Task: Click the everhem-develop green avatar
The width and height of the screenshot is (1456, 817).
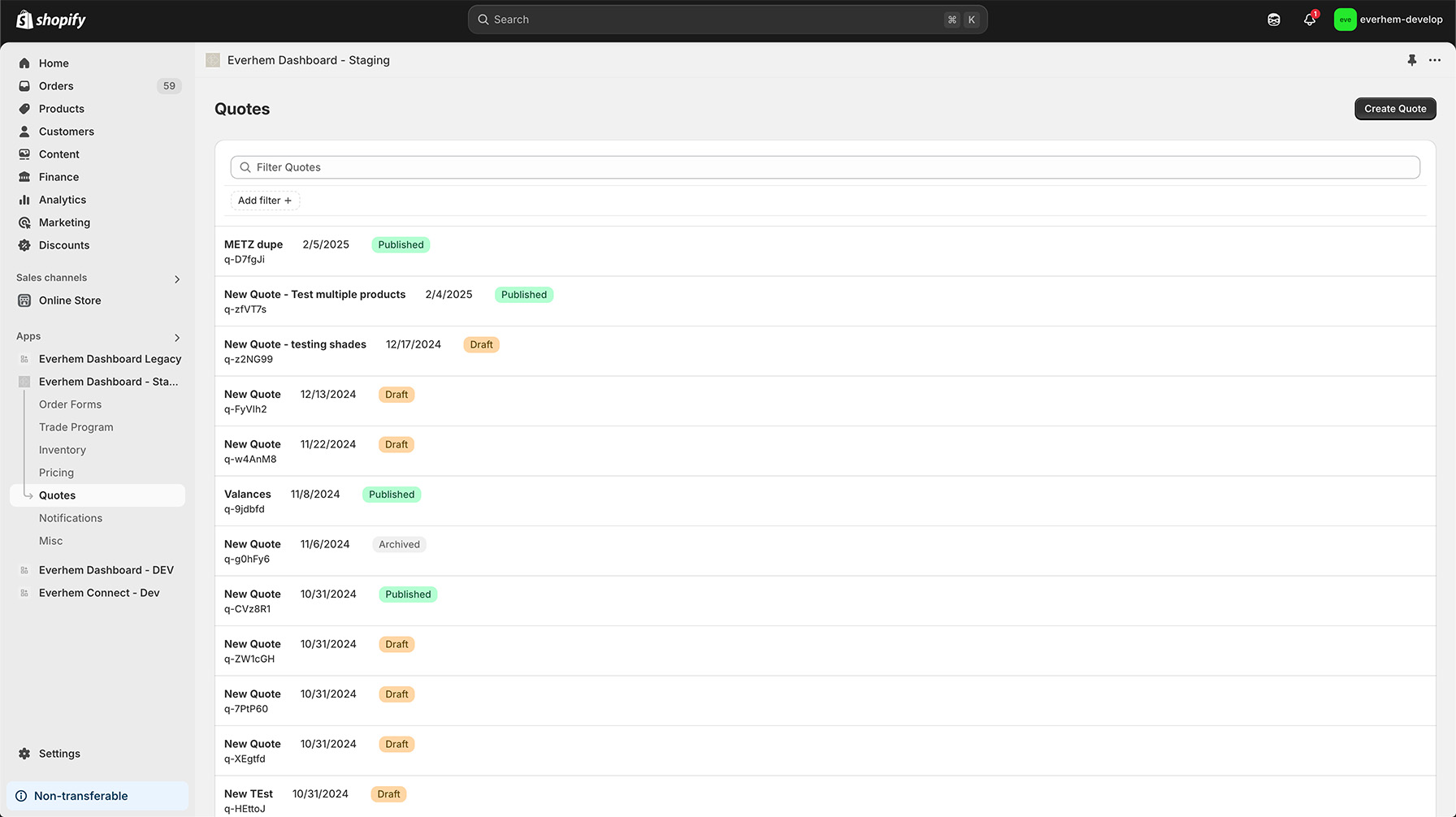Action: click(1345, 19)
